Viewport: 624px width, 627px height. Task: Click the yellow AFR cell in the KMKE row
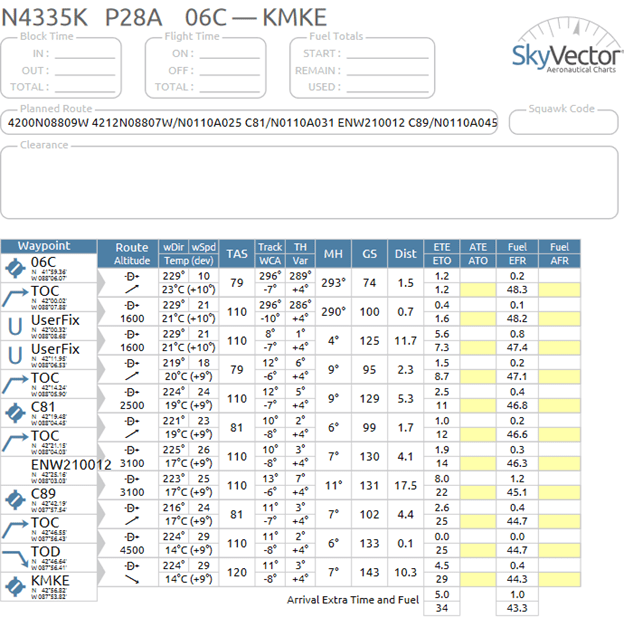pyautogui.click(x=559, y=579)
